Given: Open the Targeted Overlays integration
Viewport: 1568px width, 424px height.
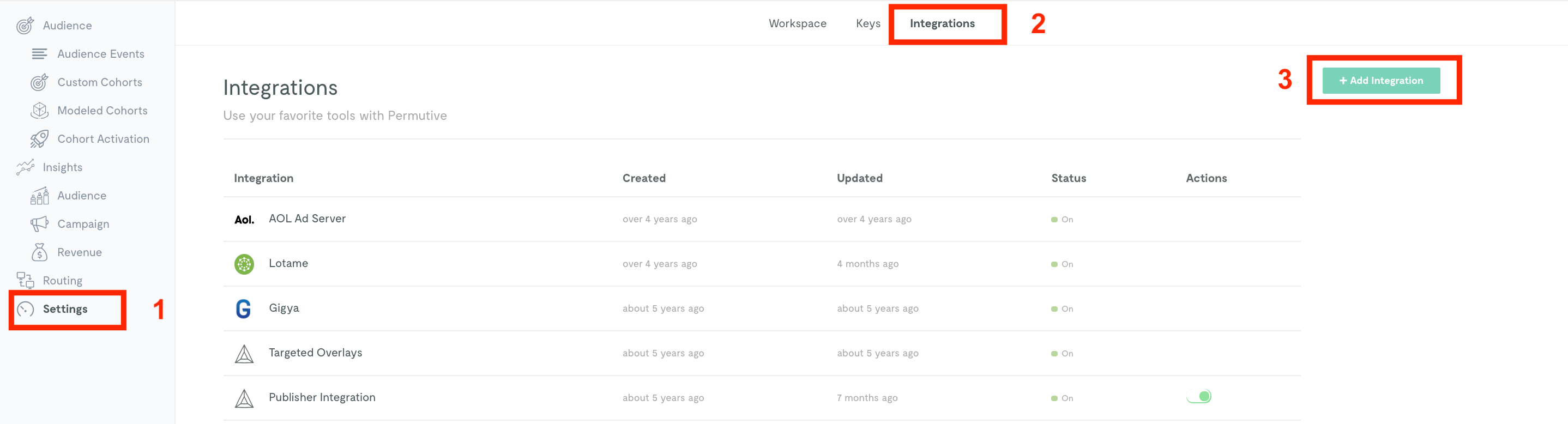Looking at the screenshot, I should tap(315, 353).
